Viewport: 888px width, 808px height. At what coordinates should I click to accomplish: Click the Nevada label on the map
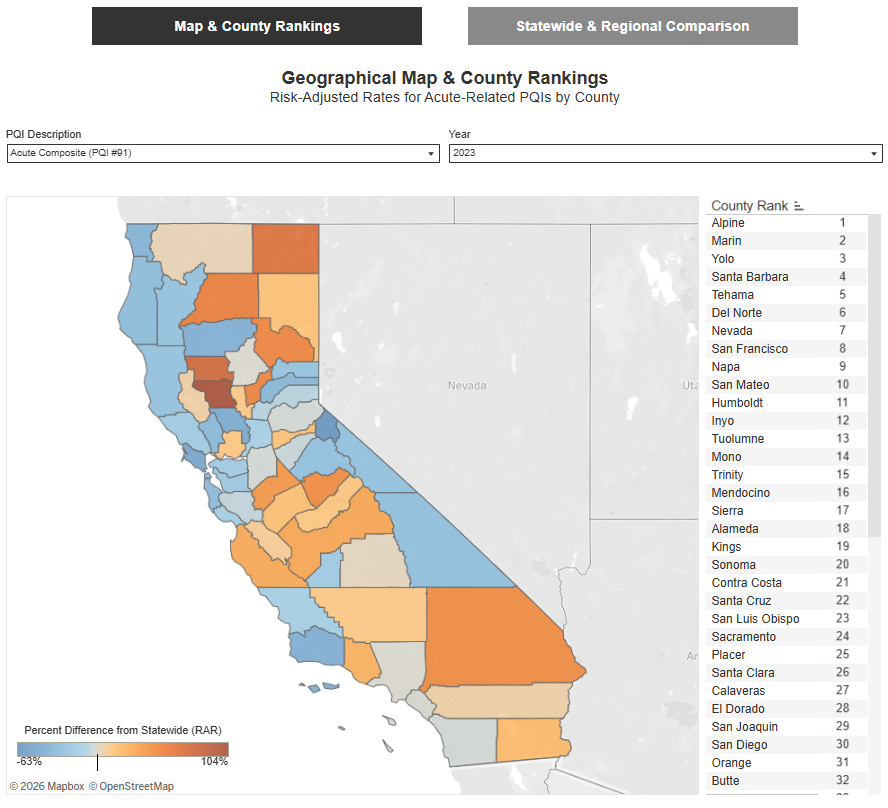coord(467,385)
